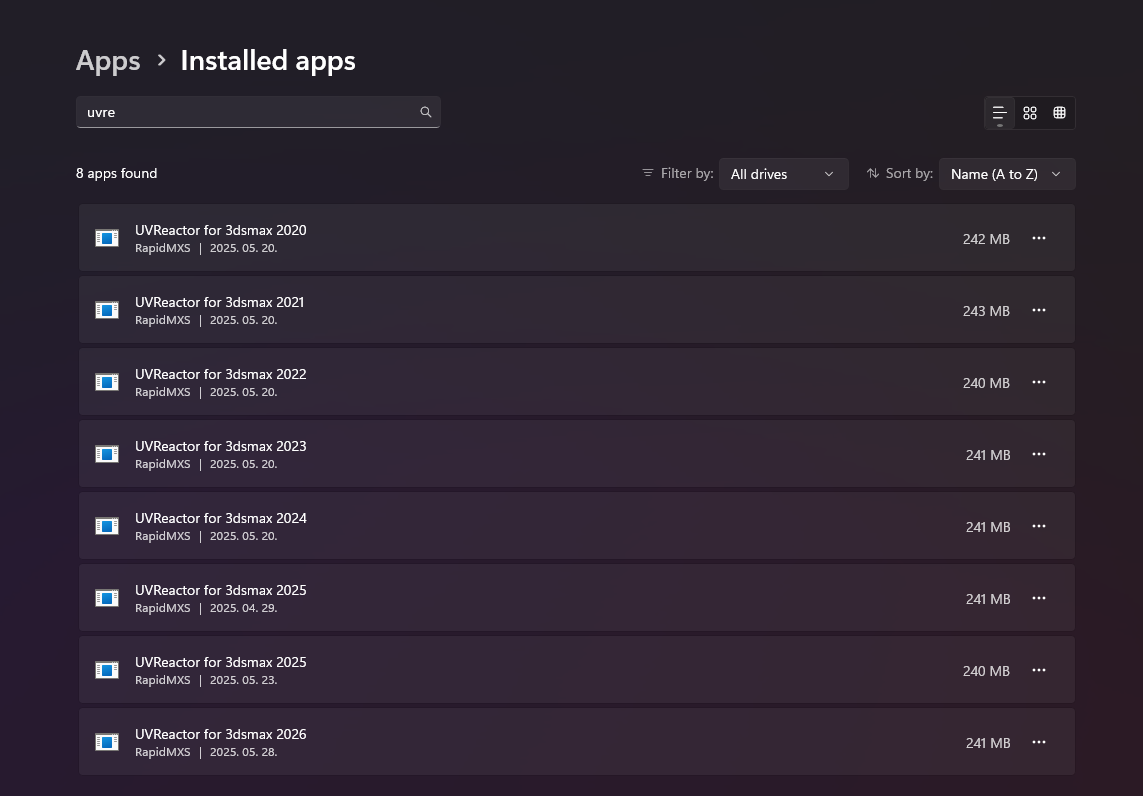Image resolution: width=1143 pixels, height=796 pixels.
Task: Select UVReactor for 3dsmax 2024 name
Action: tap(220, 518)
